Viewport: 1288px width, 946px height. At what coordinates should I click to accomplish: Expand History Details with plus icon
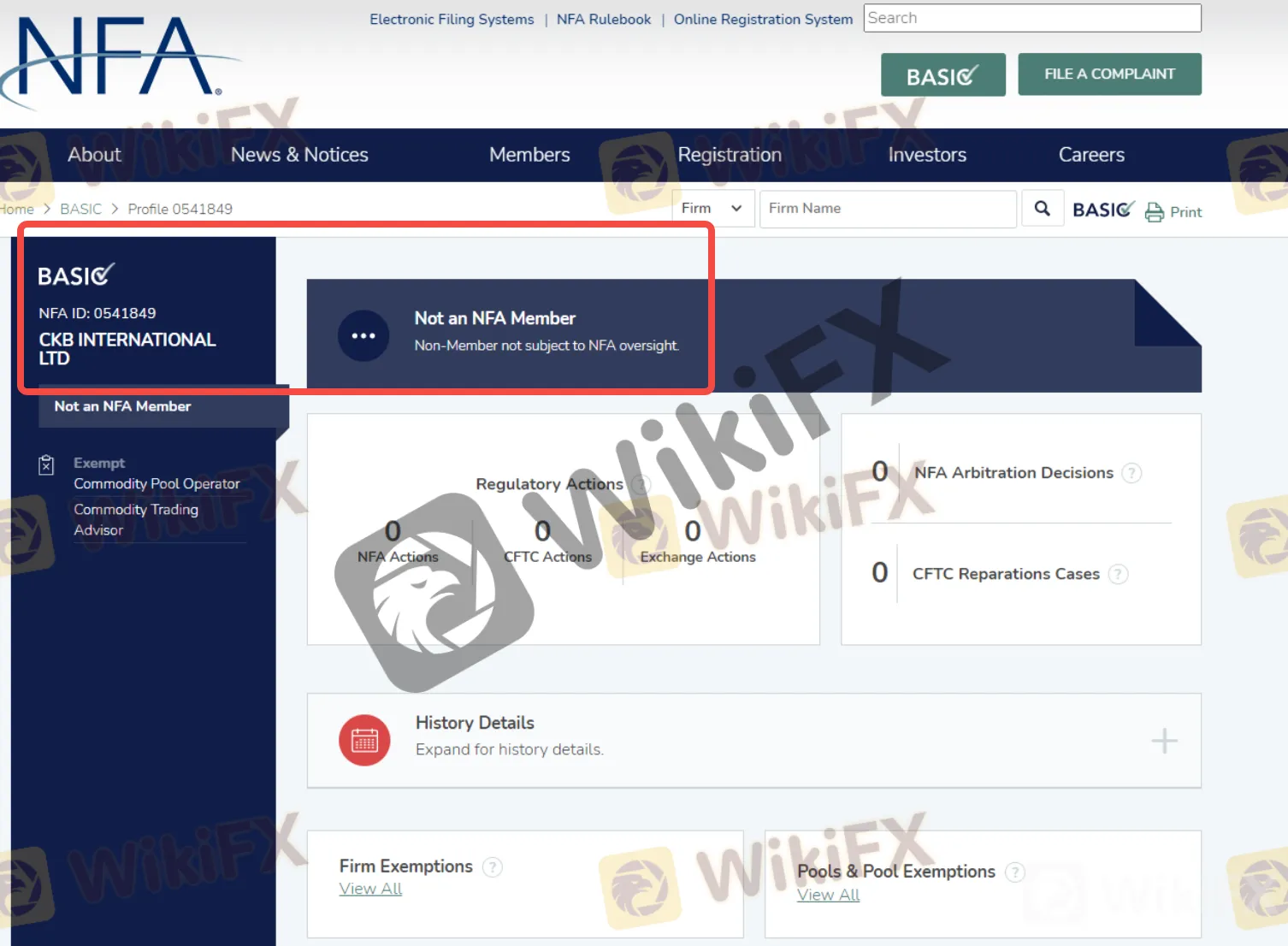(x=1164, y=741)
